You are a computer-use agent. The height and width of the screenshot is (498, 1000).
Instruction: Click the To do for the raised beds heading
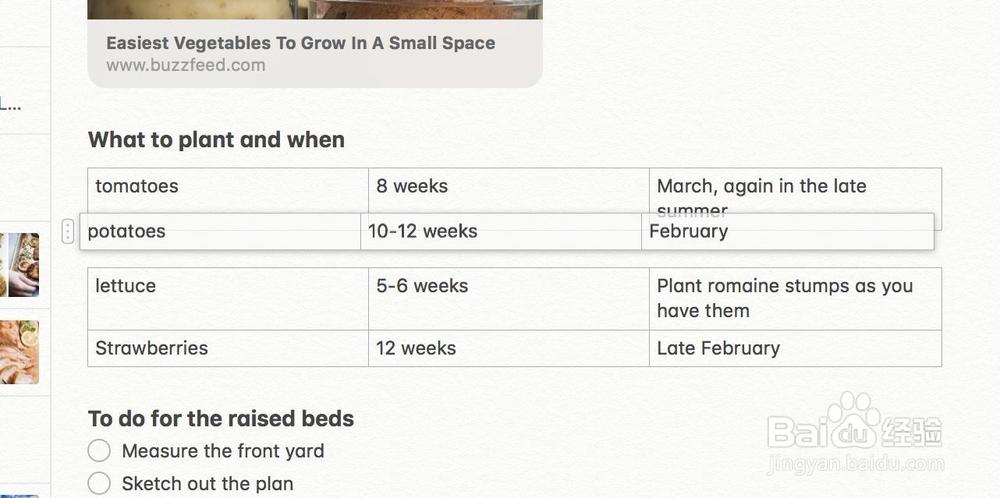(221, 419)
